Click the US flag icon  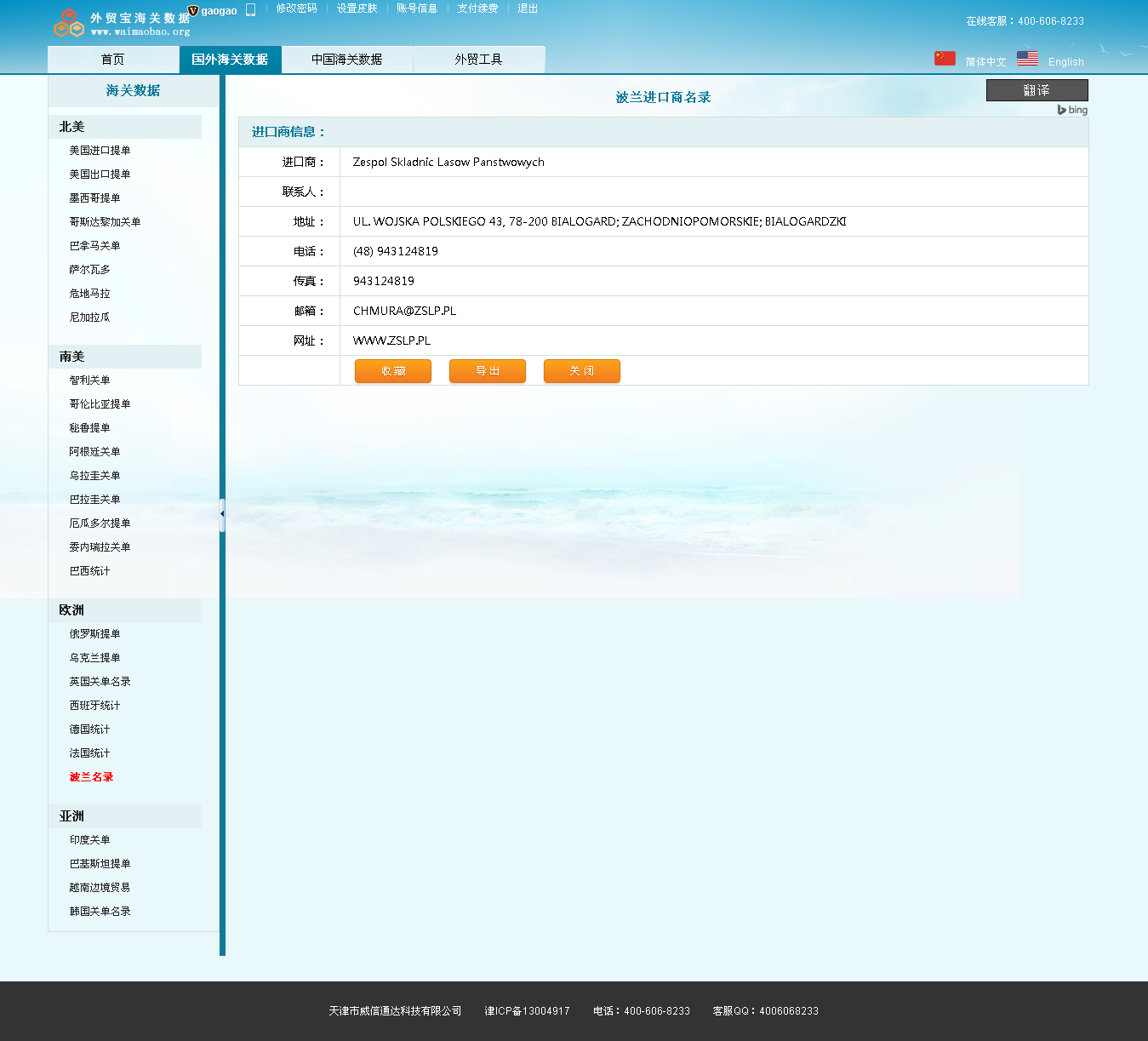[x=1027, y=58]
